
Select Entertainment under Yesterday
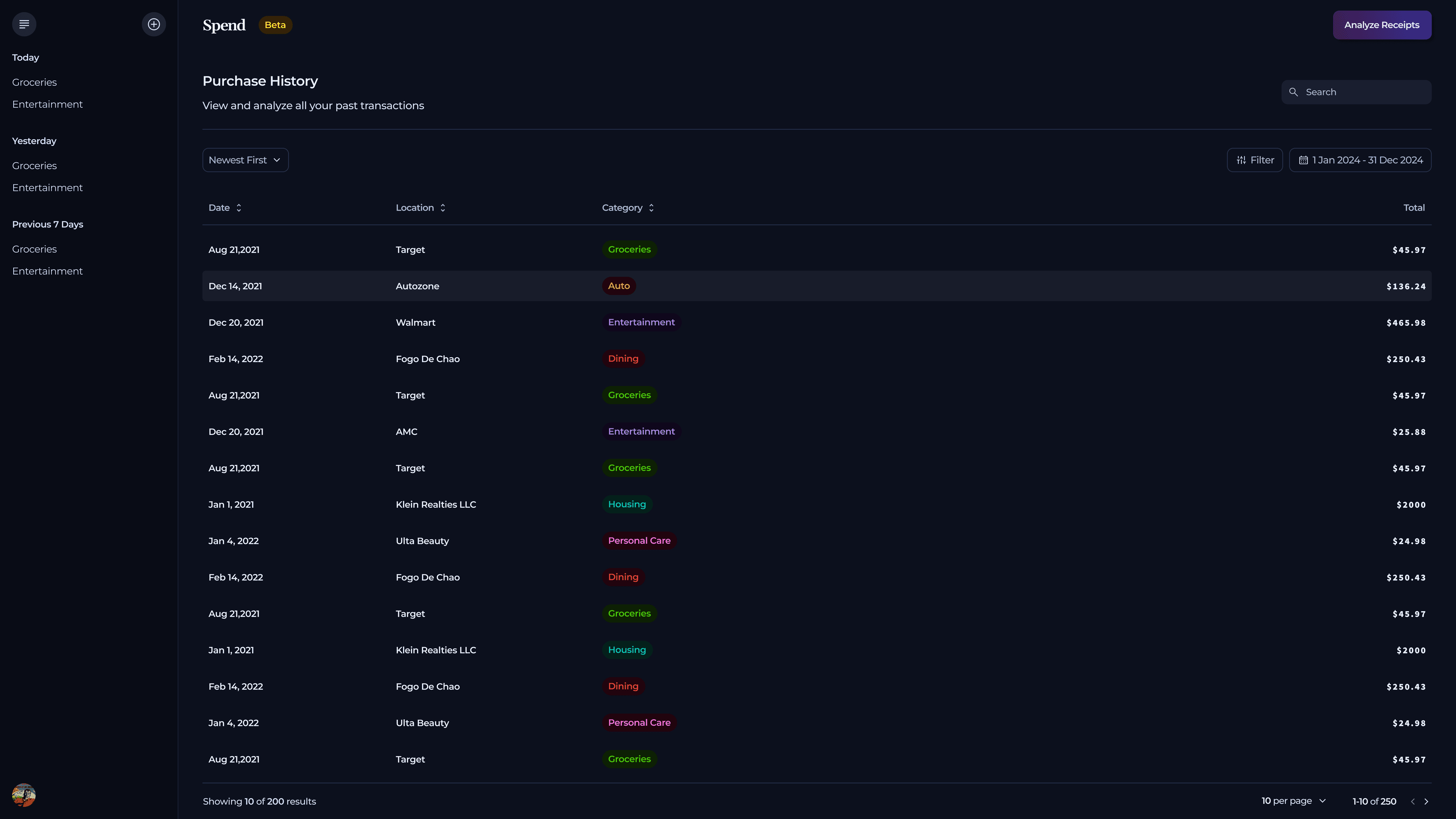(47, 187)
